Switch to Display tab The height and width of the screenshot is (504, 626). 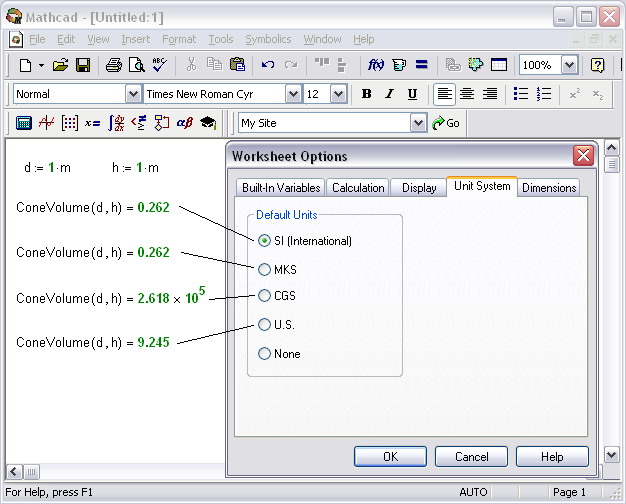click(419, 188)
